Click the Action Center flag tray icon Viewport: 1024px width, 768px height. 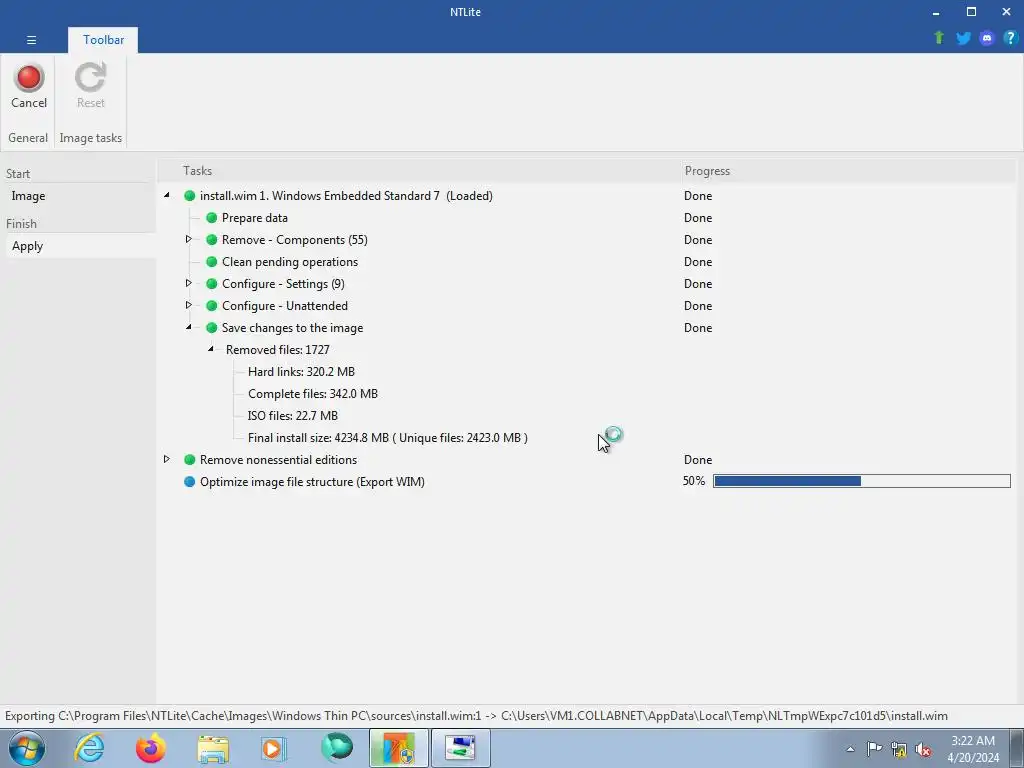pos(874,749)
